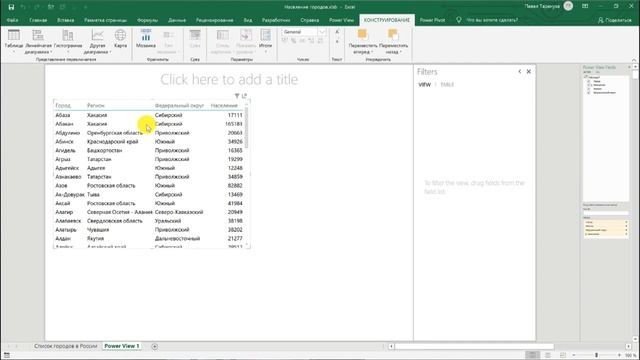Switch to Page Break preview in the status bar

click(x=562, y=355)
